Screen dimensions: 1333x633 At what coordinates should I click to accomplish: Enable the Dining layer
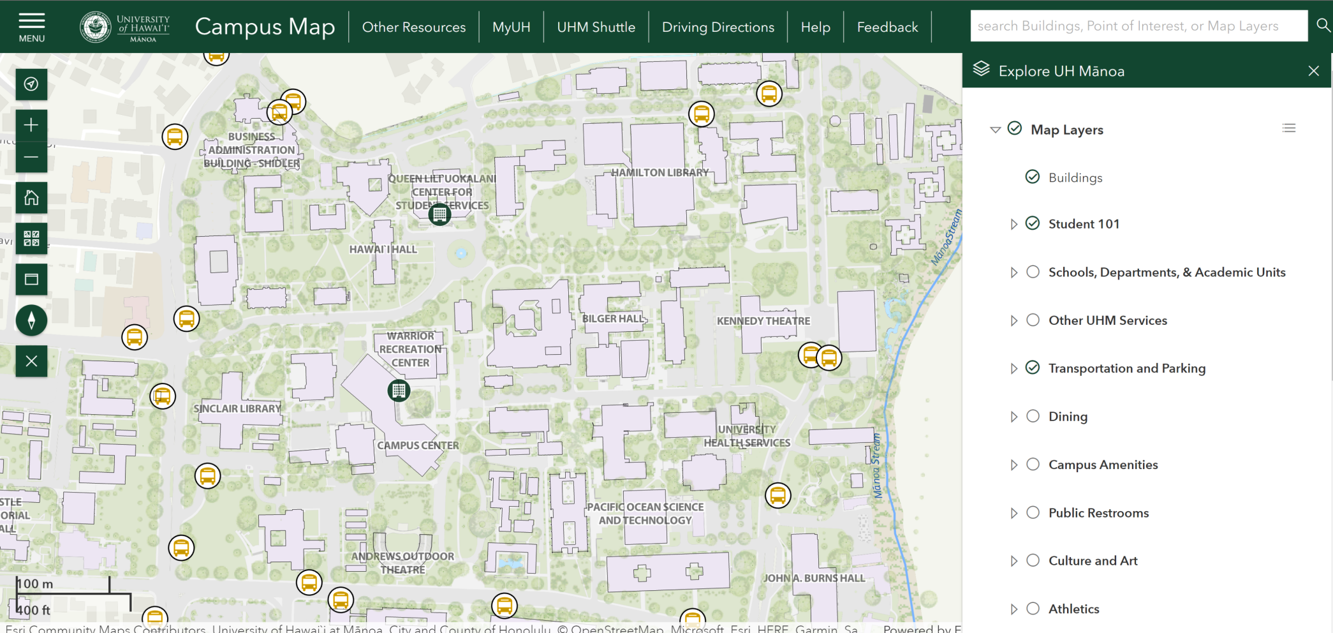click(1033, 416)
